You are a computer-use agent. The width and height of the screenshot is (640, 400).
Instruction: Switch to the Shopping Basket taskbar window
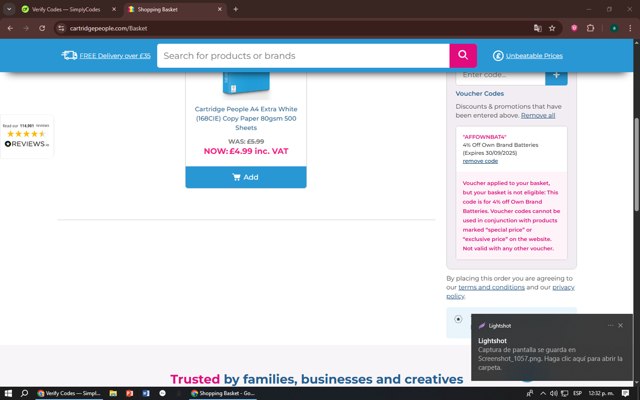[223, 393]
